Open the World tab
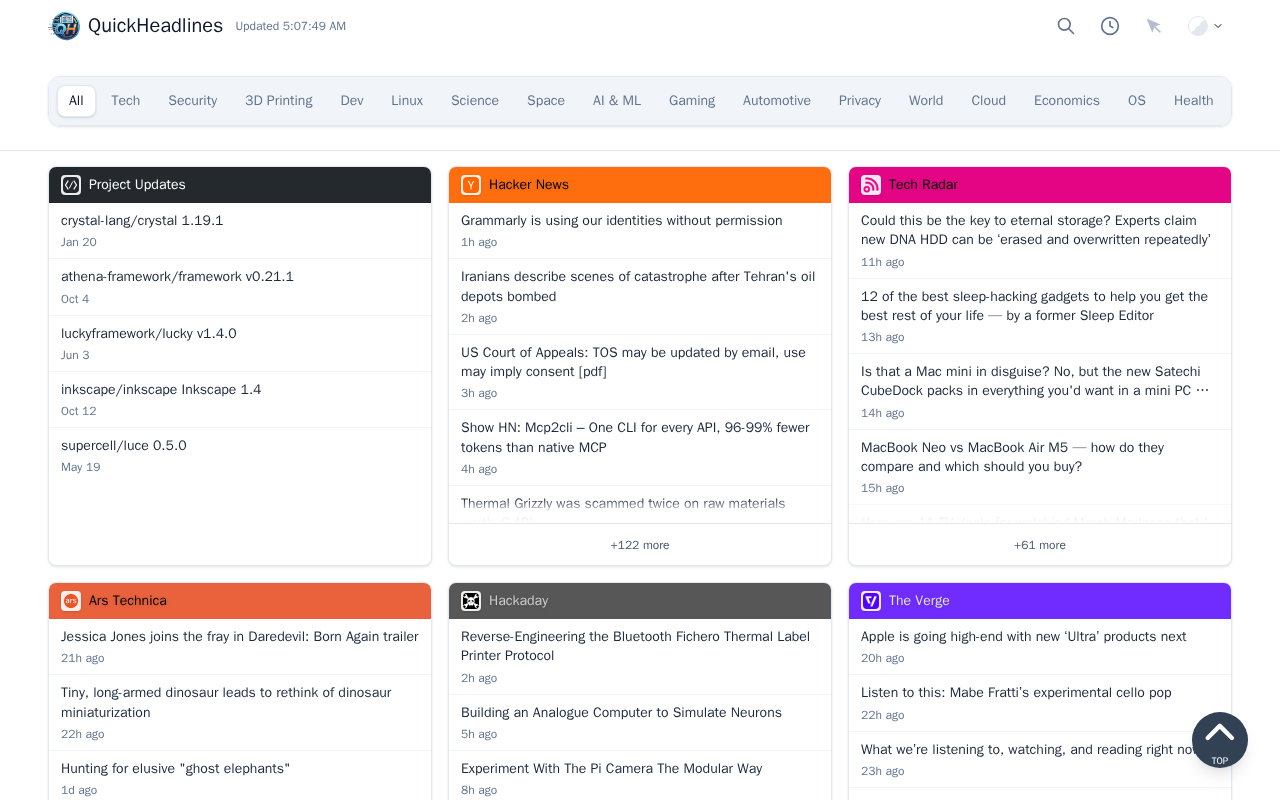Viewport: 1280px width, 800px height. 926,101
